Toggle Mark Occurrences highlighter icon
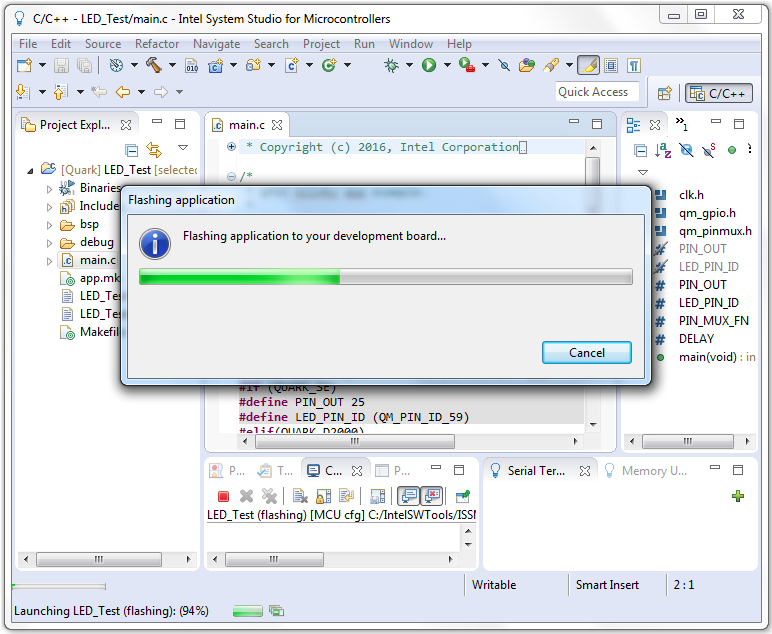 588,65
